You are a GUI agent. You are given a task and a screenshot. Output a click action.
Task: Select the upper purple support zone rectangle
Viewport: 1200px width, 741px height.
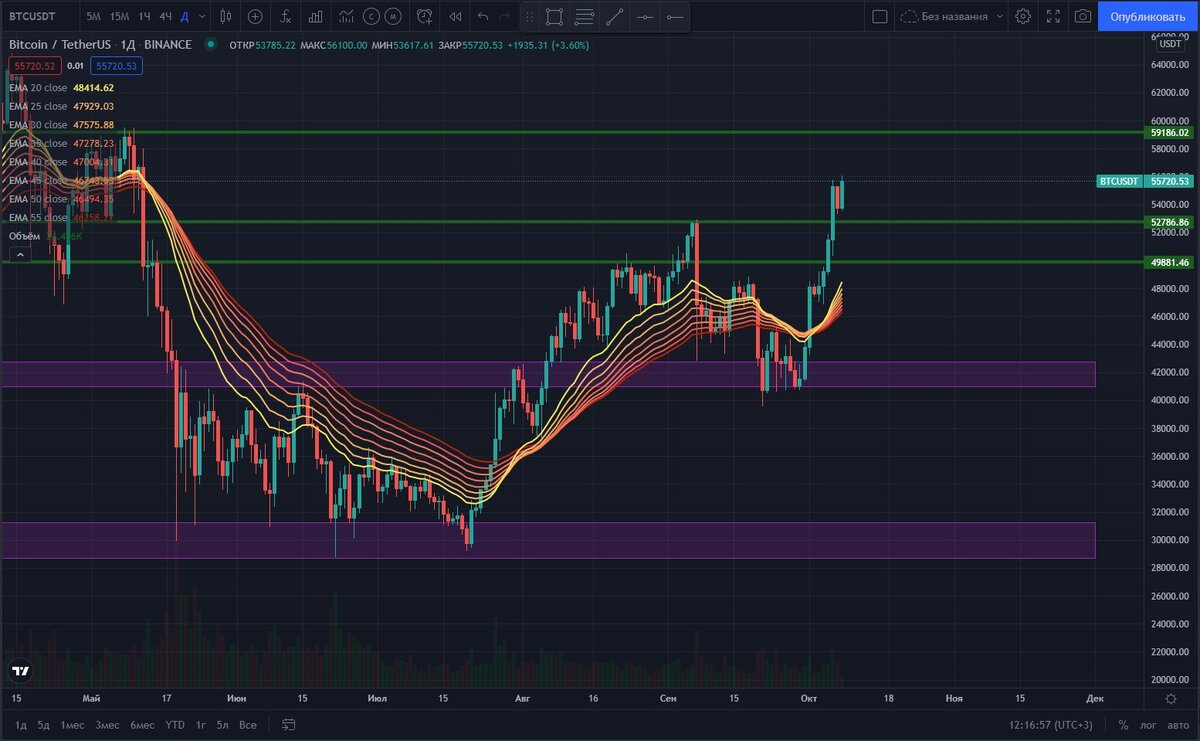(548, 374)
